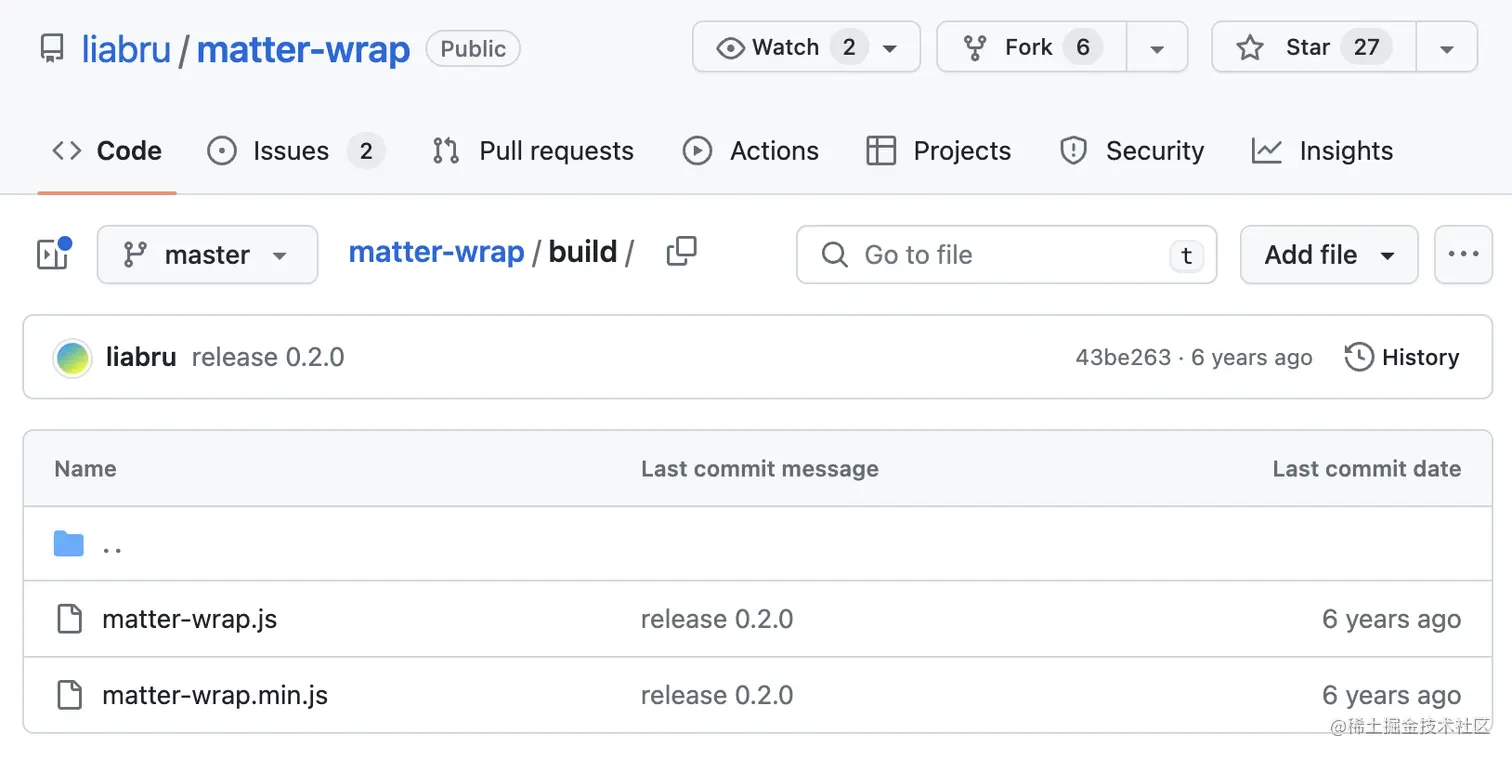Click the star count 27 badge
Viewport: 1512px width, 758px height.
point(1367,47)
